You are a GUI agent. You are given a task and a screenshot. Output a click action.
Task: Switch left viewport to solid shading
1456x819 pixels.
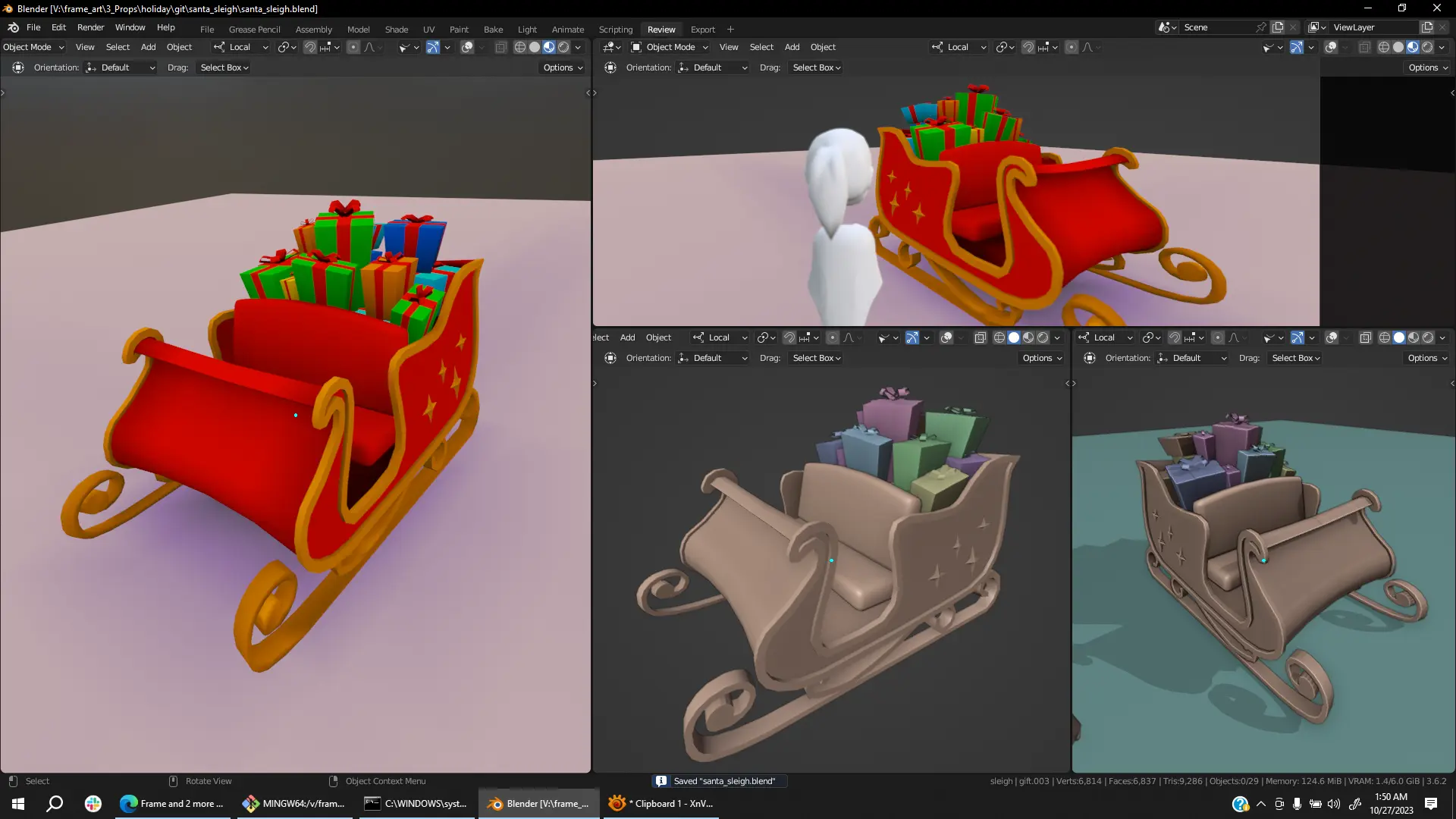tap(535, 47)
